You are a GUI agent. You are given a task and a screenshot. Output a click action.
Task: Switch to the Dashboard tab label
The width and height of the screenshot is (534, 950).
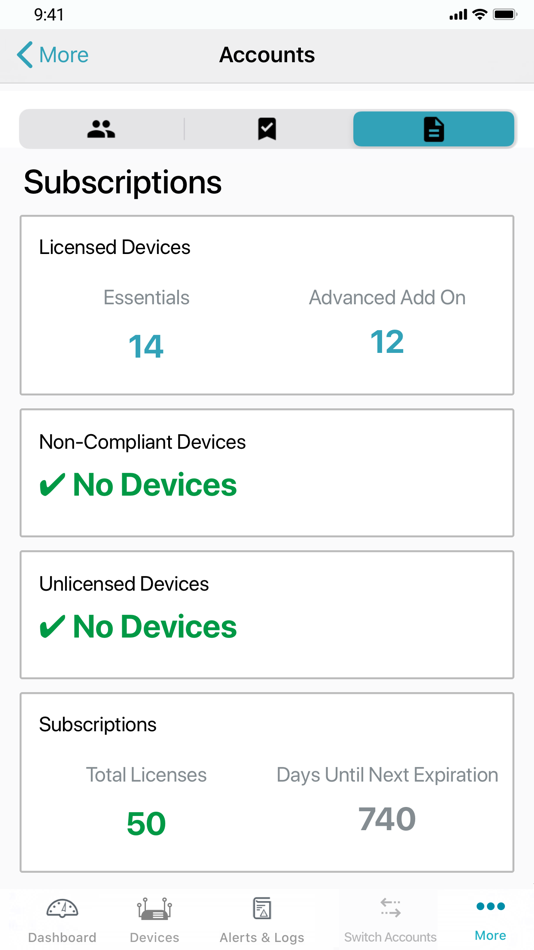pos(62,937)
